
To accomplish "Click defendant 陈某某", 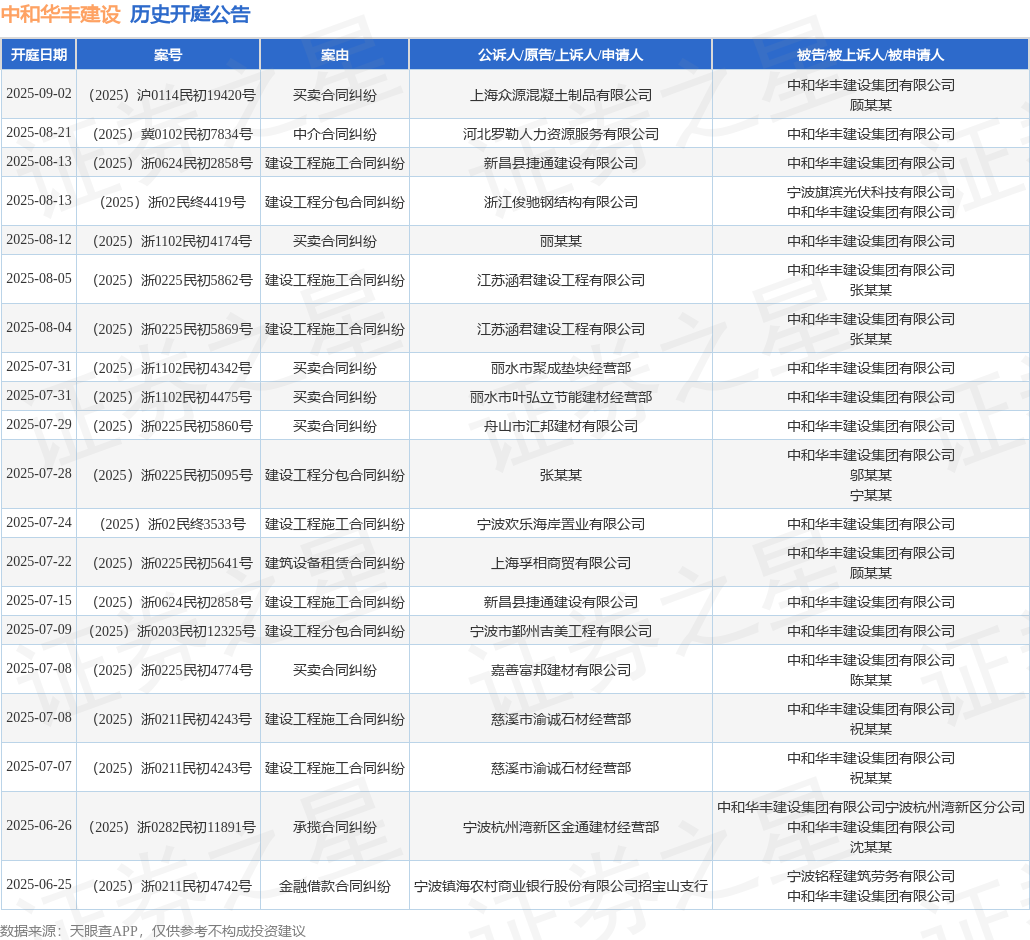I will 870,681.
